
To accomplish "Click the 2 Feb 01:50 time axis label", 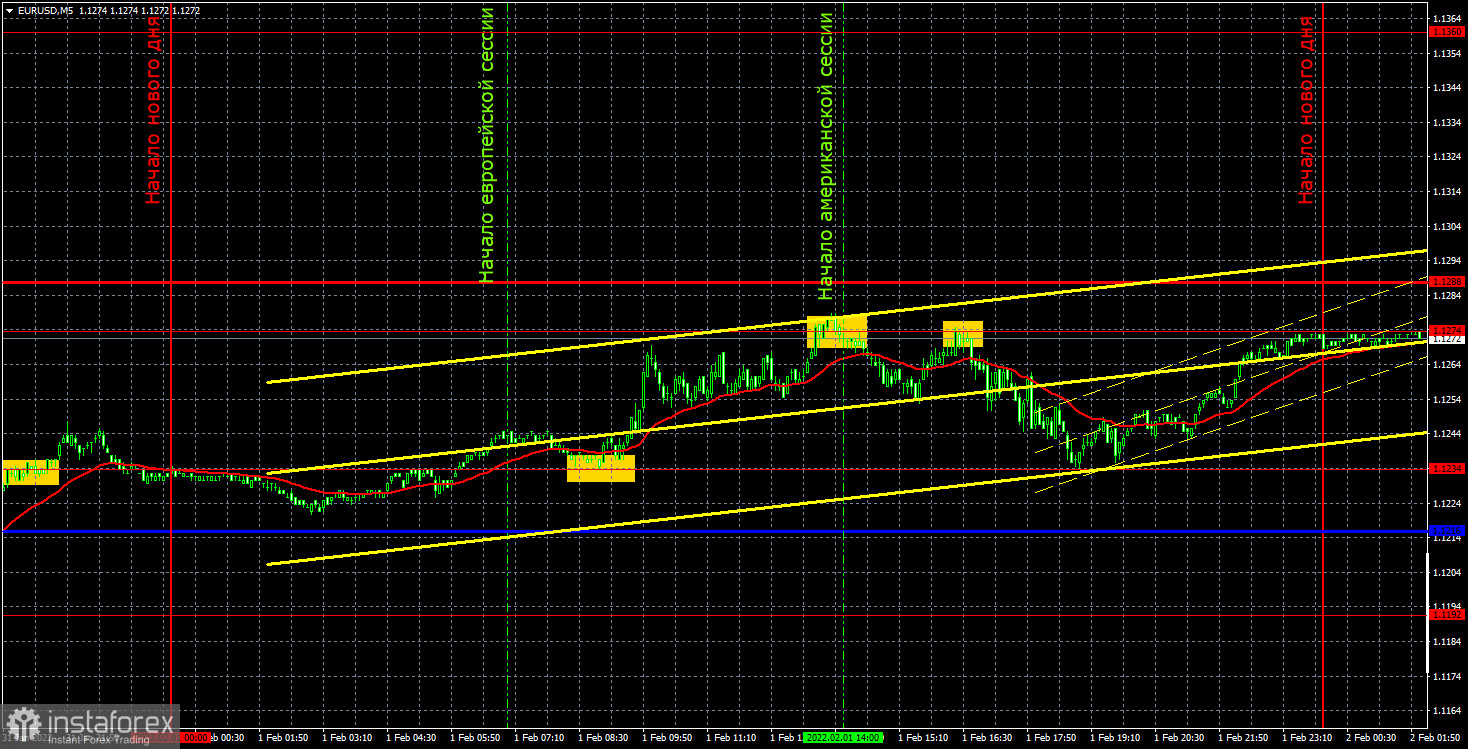I will (x=1435, y=737).
